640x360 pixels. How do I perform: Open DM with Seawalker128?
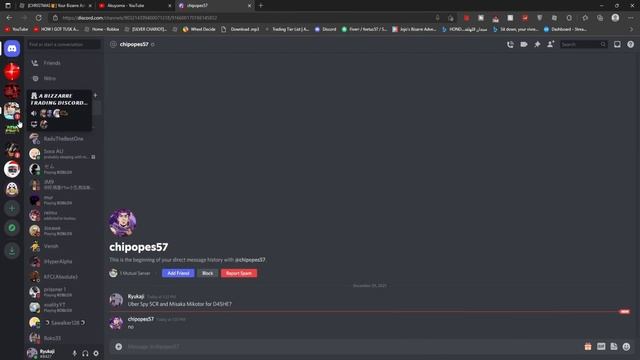click(64, 323)
